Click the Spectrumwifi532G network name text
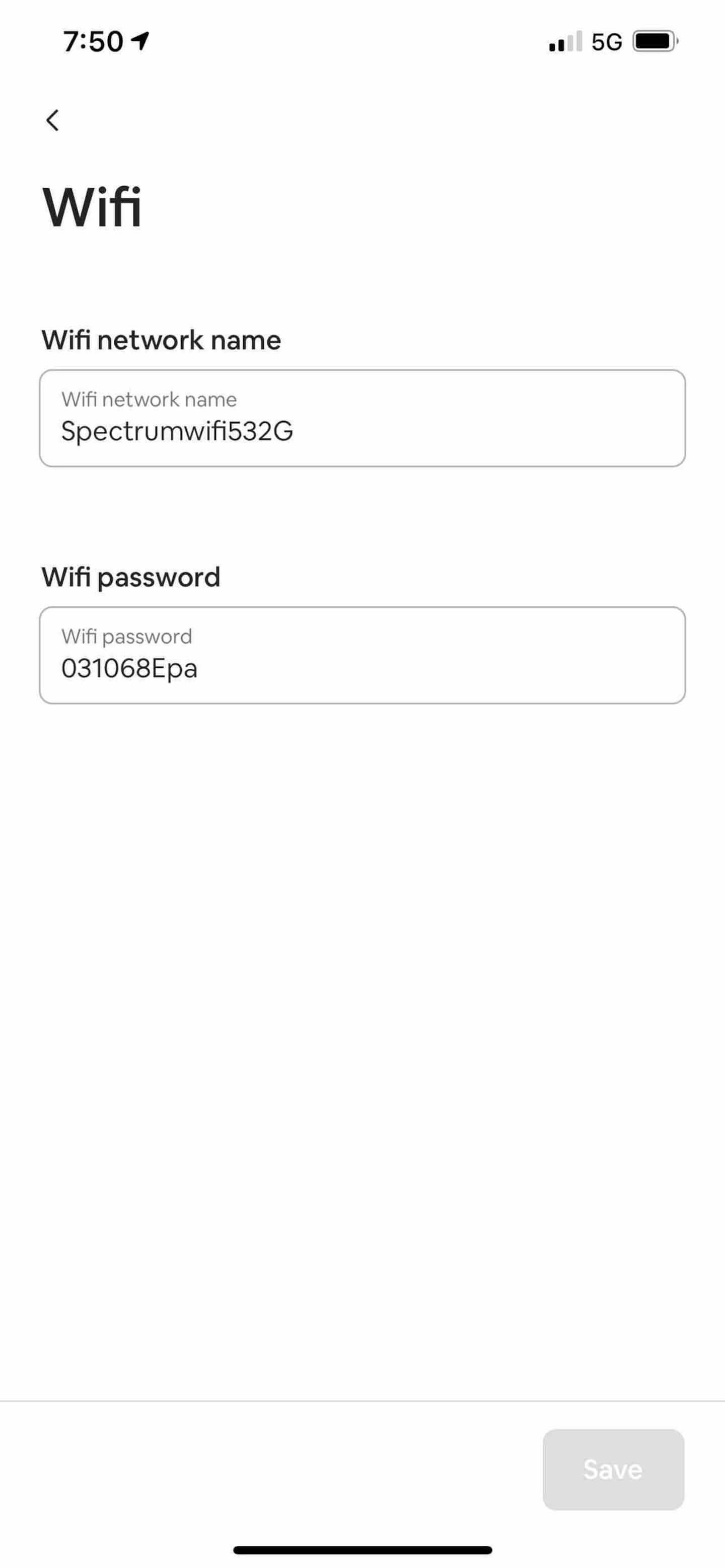This screenshot has width=725, height=1568. (177, 432)
